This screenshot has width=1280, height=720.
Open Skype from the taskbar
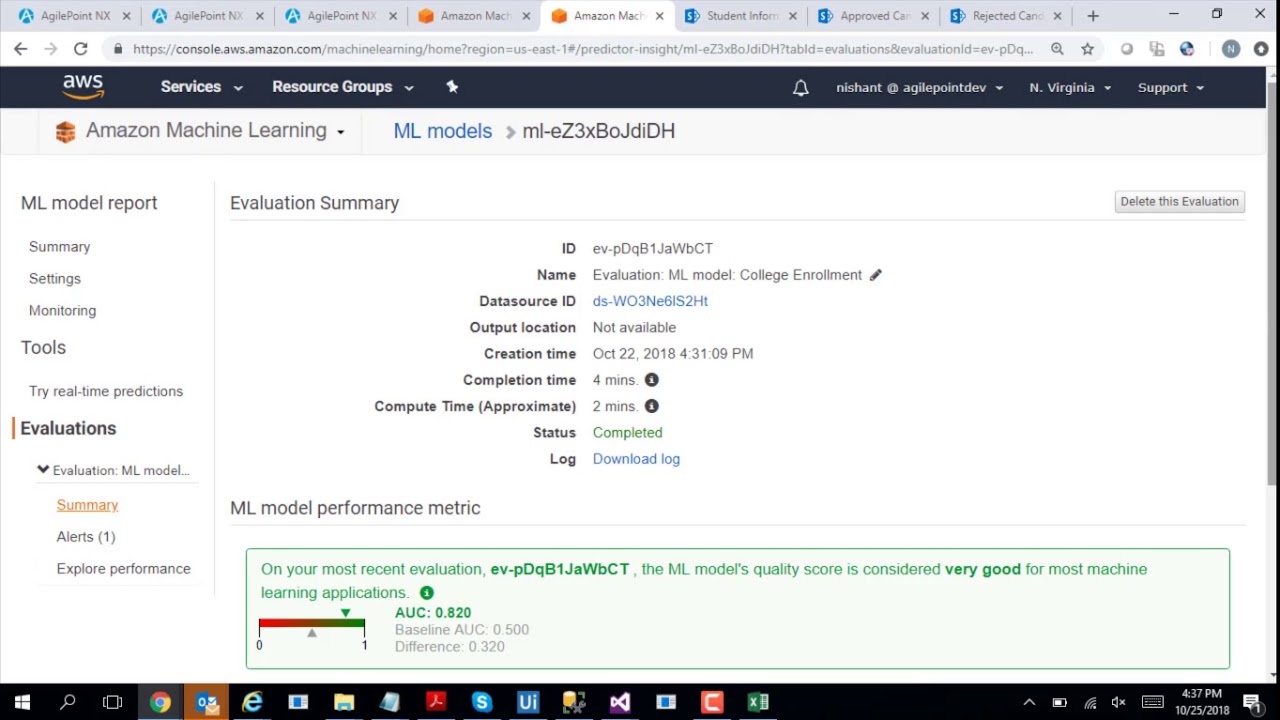481,702
